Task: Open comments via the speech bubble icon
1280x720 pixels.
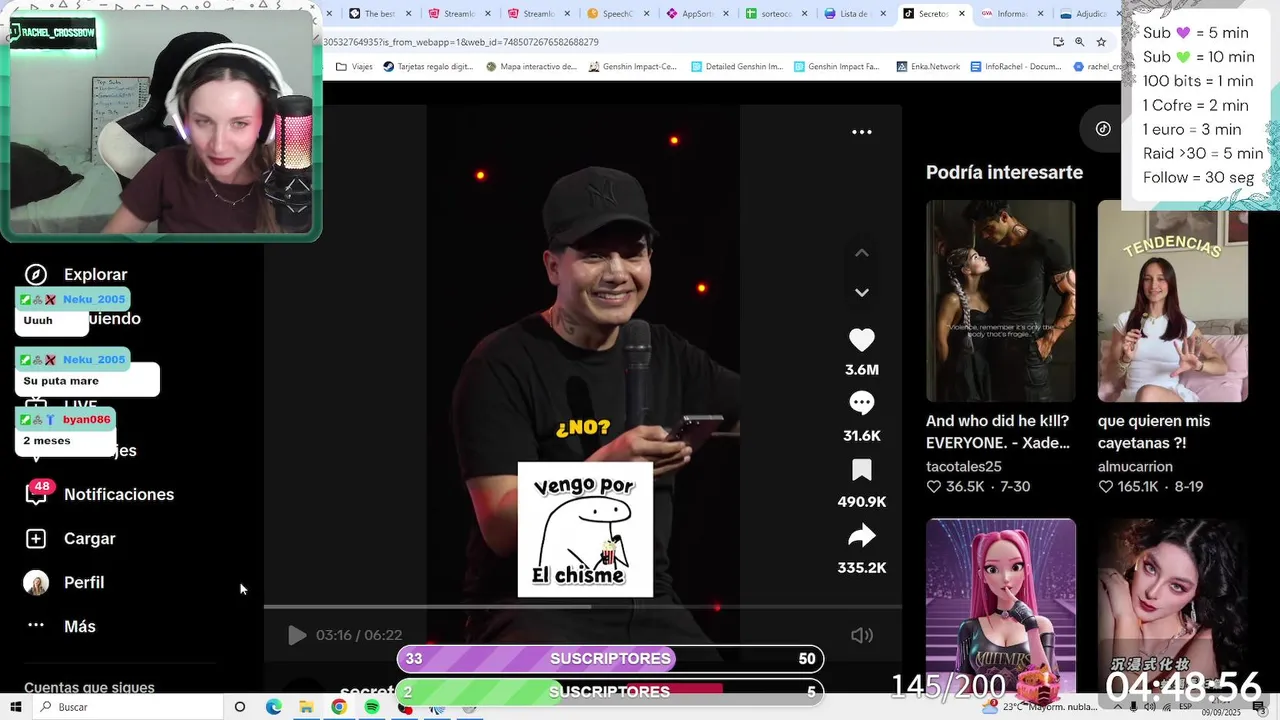Action: point(861,403)
